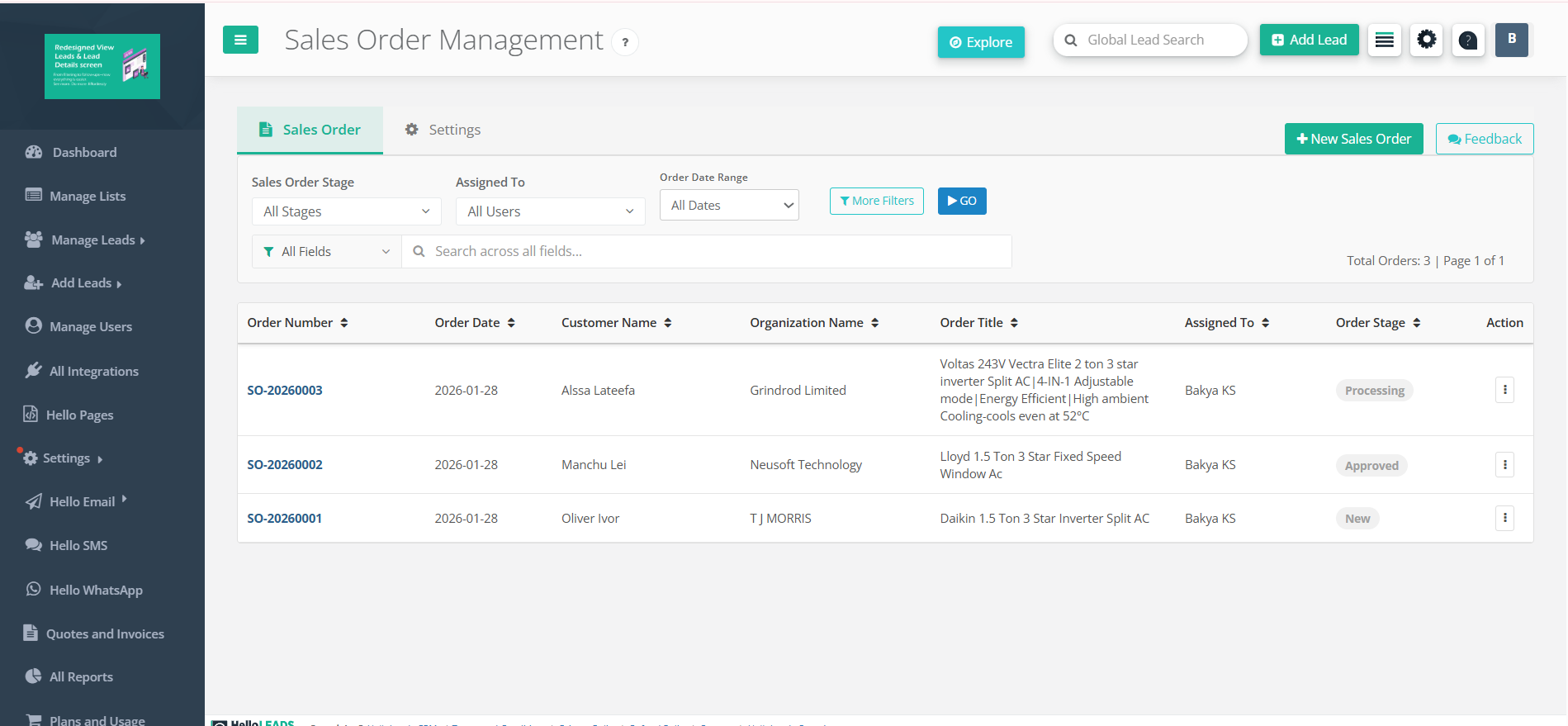Focus the Global Lead Search field
This screenshot has width=1568, height=726.
click(x=1150, y=40)
